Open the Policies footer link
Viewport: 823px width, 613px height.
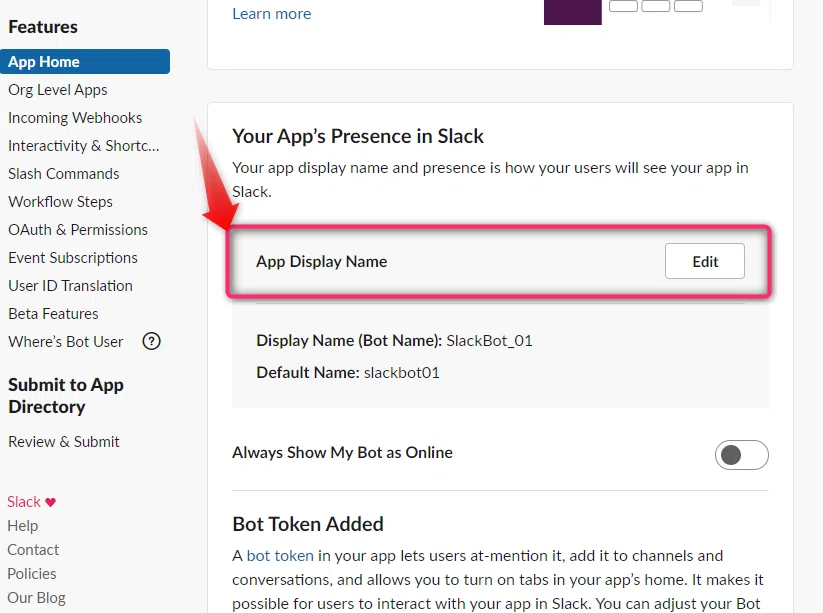(31, 574)
